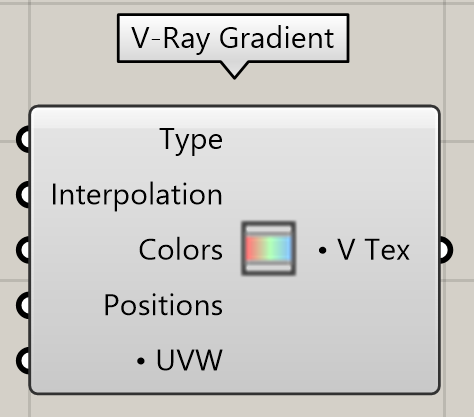Select the Positions input parameter label
This screenshot has height=417, width=474.
click(163, 305)
